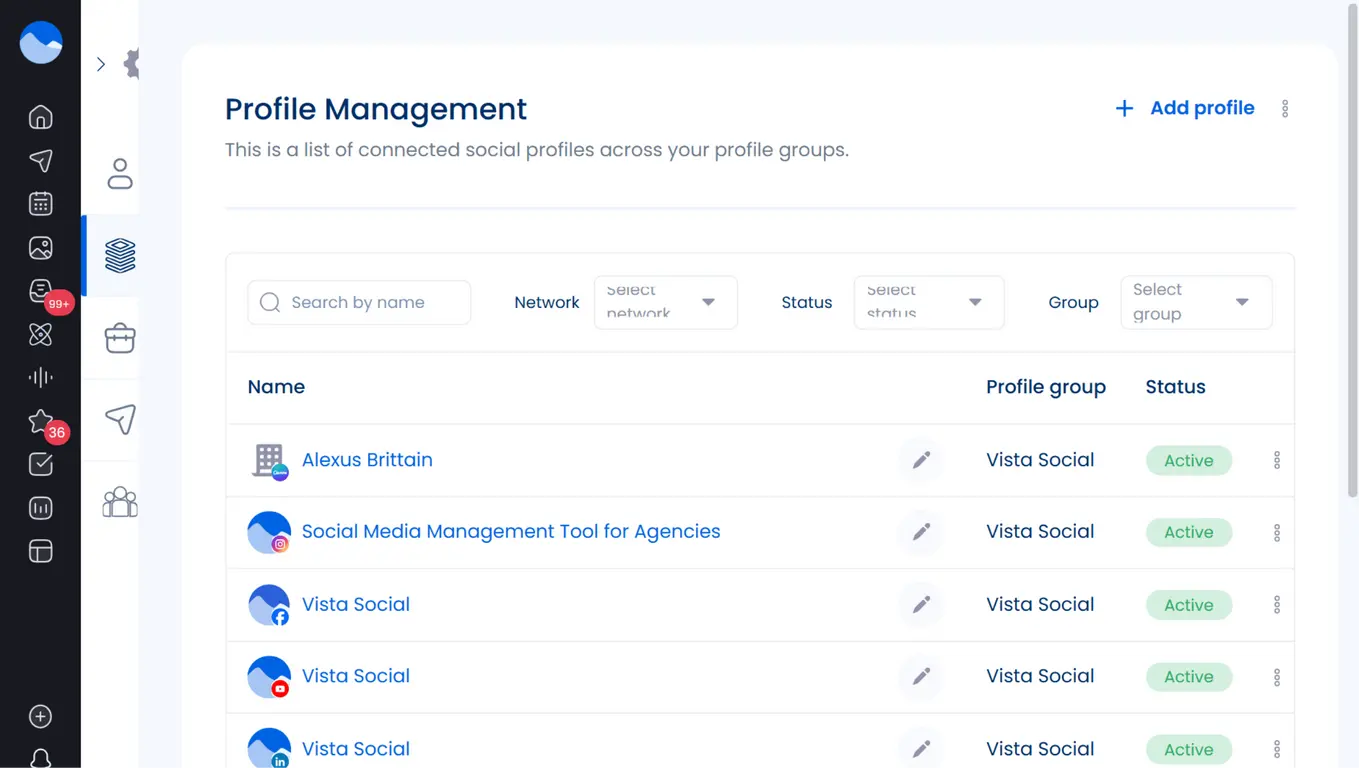This screenshot has height=769, width=1360.
Task: Open three-dot menu for Alexus Brittain row
Action: tap(1277, 460)
